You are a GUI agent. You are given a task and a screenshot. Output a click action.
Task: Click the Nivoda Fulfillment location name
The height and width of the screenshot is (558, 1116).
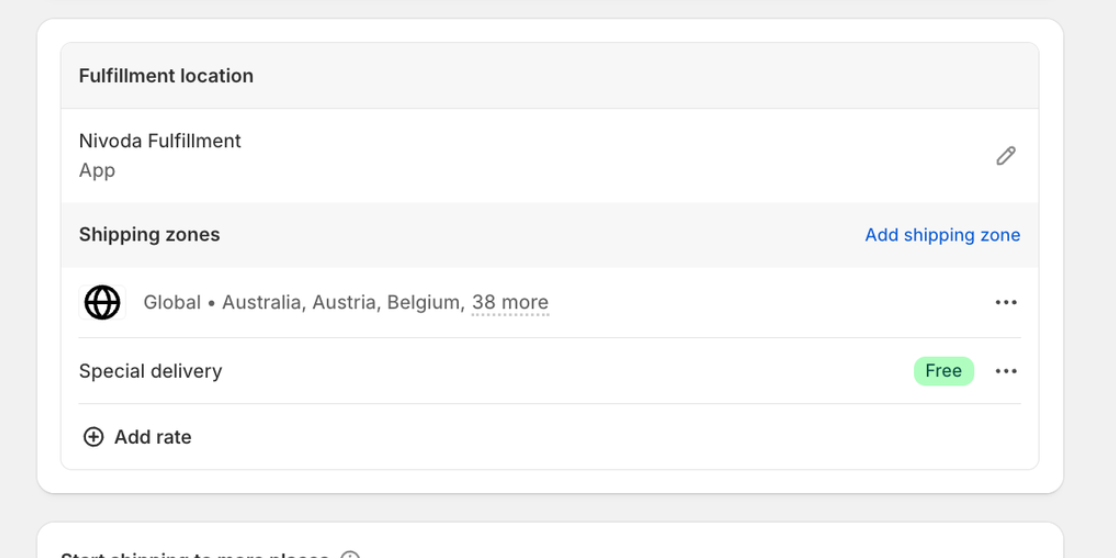point(160,141)
